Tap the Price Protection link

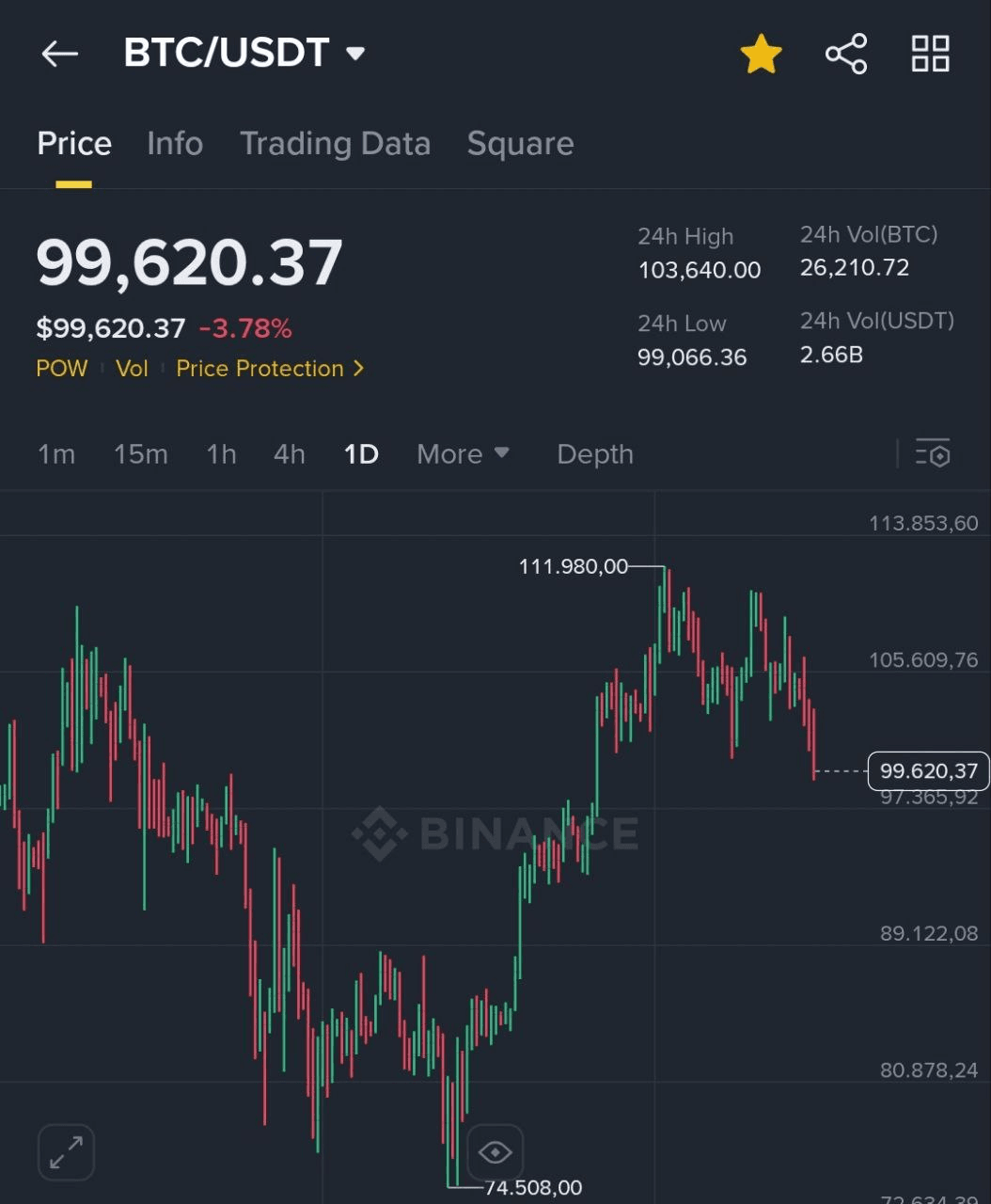[x=260, y=369]
